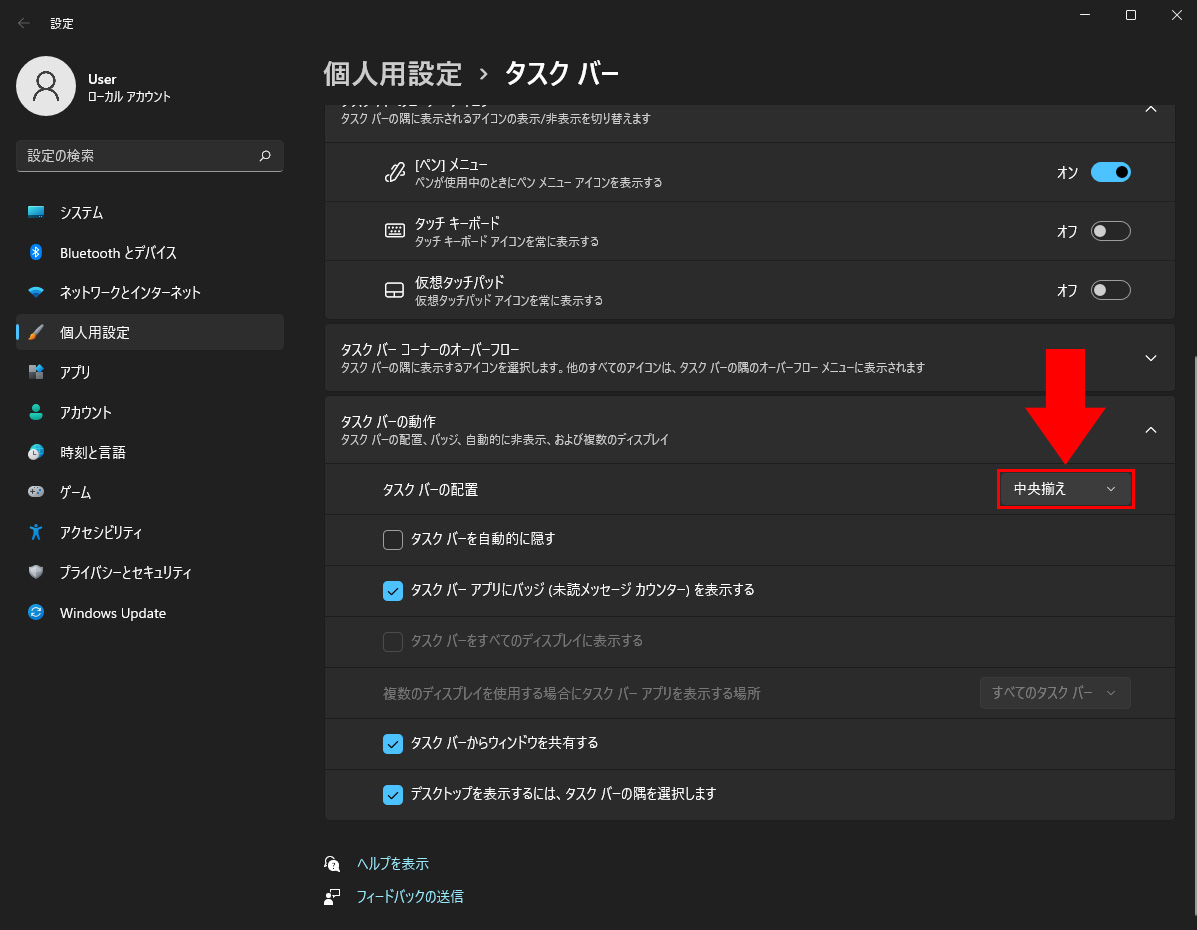Screen dimensions: 1197x930
Task: Uncheck the show desktop corner checkbox
Action: tap(392, 795)
